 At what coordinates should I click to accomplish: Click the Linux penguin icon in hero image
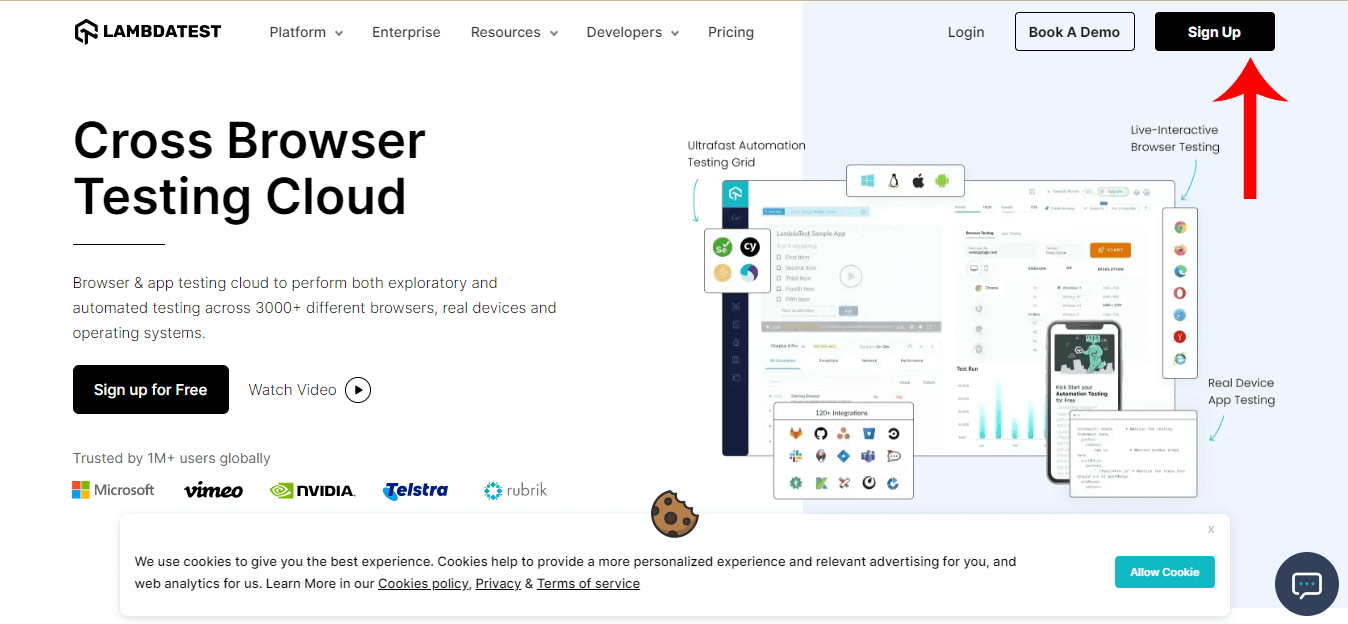click(x=892, y=181)
